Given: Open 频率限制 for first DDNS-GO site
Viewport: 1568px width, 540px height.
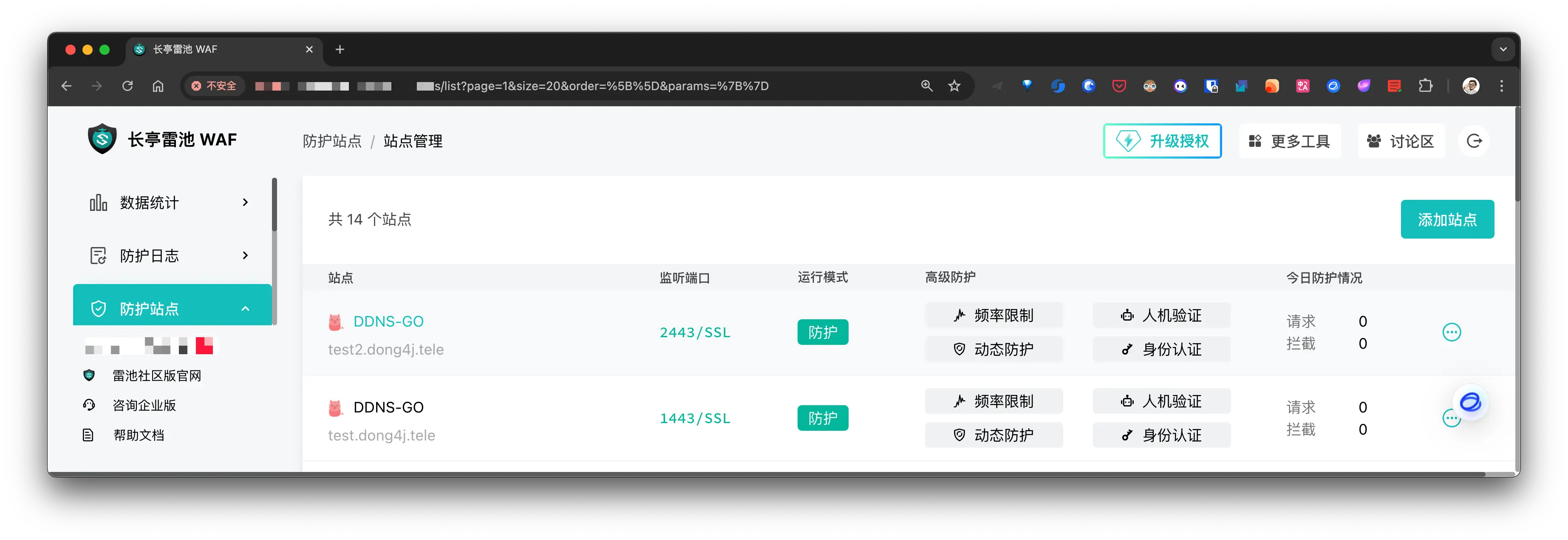Looking at the screenshot, I should (993, 315).
